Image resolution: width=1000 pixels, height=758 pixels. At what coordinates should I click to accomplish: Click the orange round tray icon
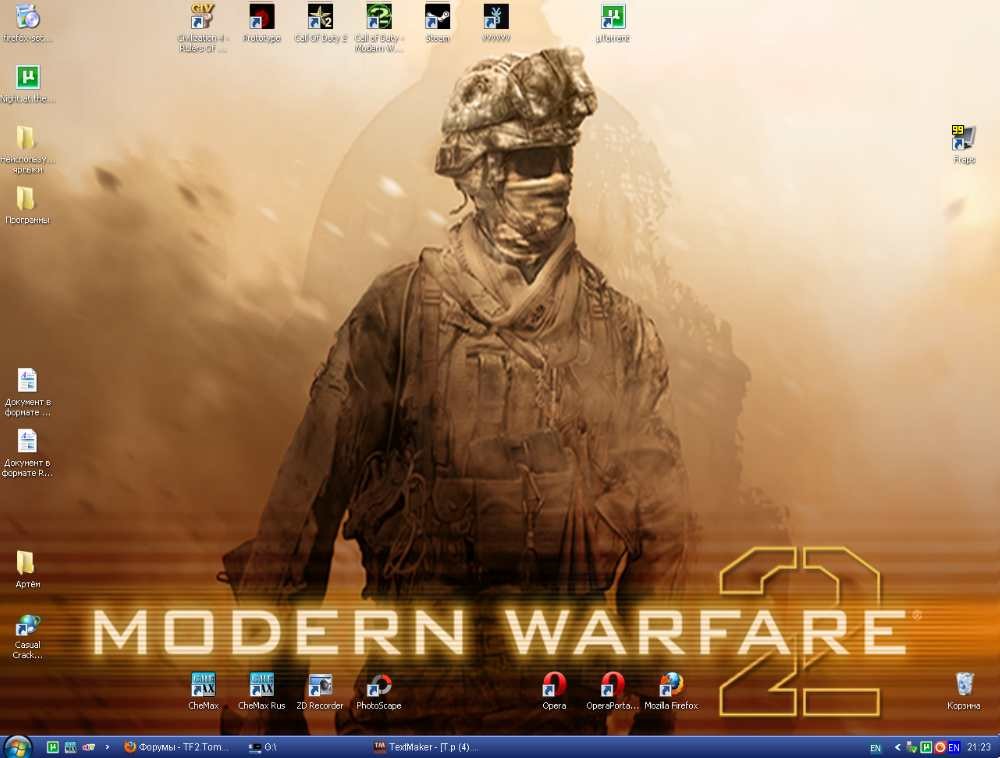(939, 747)
